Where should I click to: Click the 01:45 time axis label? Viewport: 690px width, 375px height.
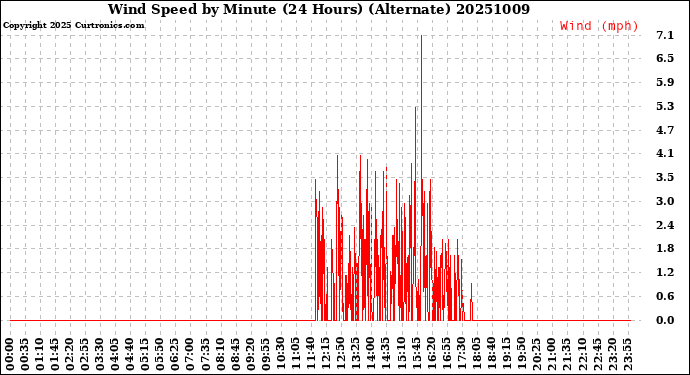tap(55, 355)
